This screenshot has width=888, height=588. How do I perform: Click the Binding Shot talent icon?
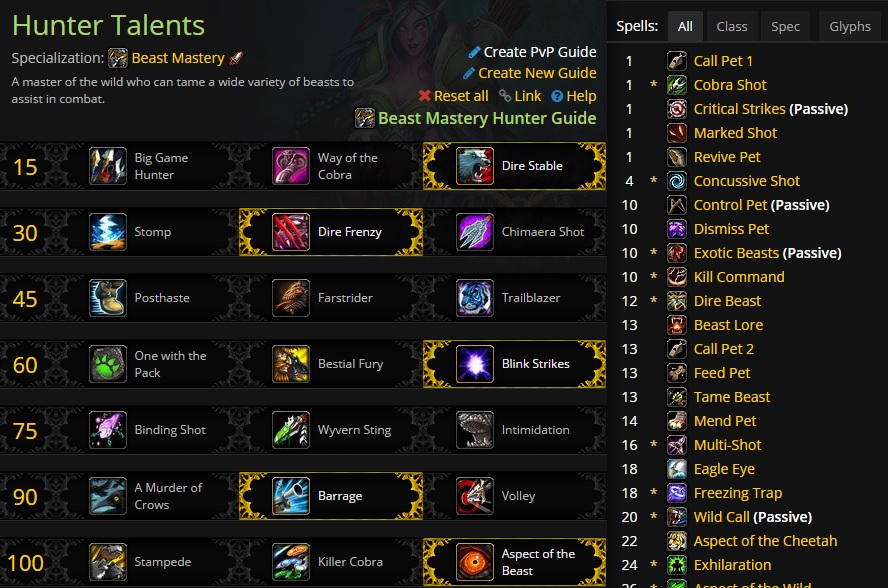(x=108, y=429)
